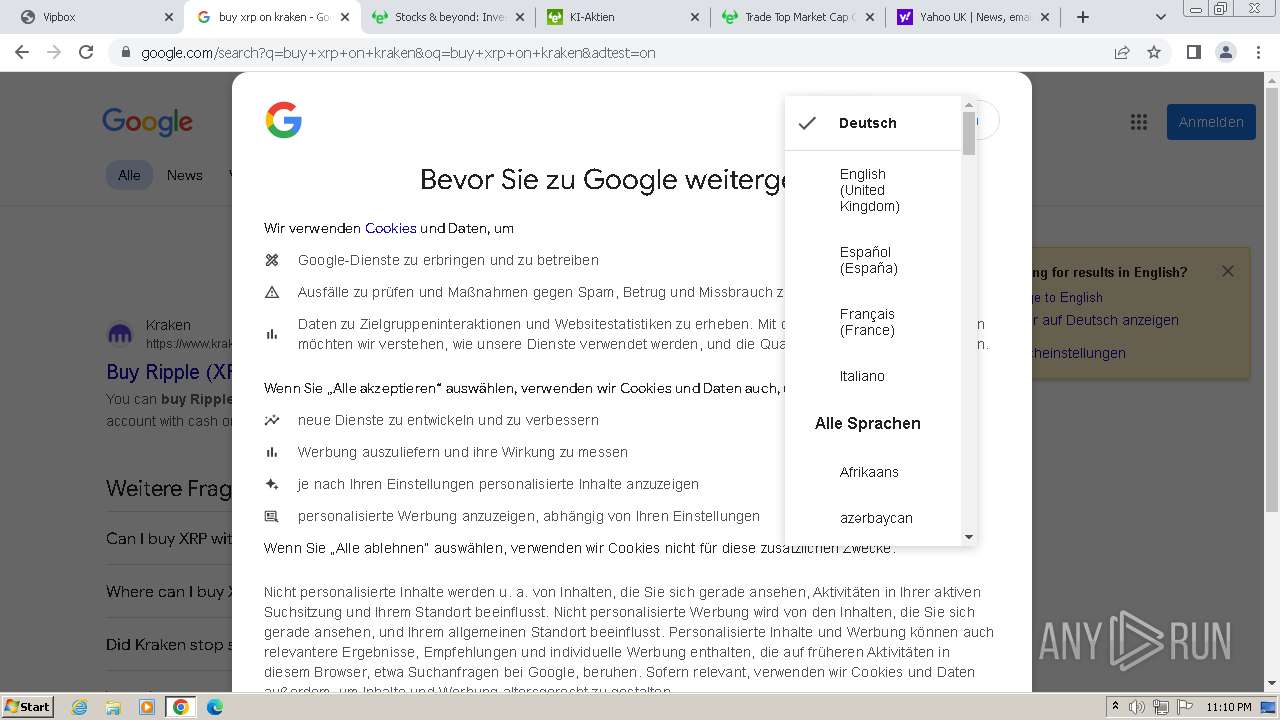Bookmark this page with the star icon

(x=1154, y=52)
